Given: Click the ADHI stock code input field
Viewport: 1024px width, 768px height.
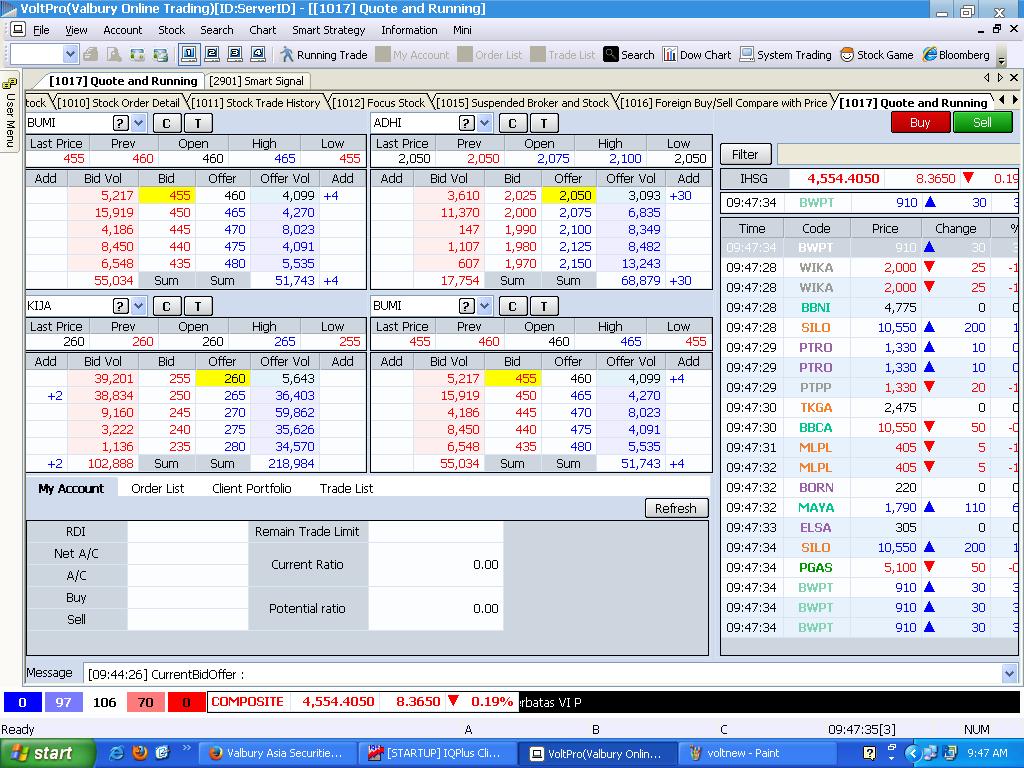Looking at the screenshot, I should [x=413, y=123].
